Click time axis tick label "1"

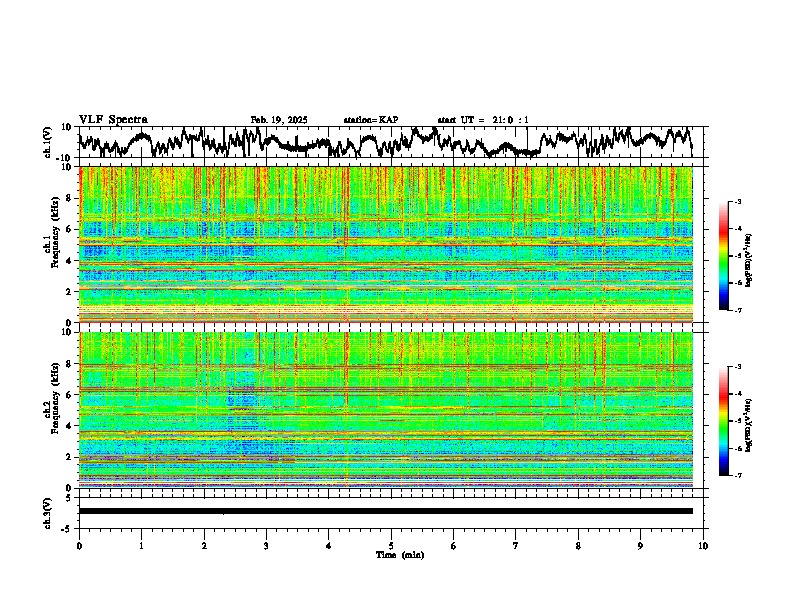pyautogui.click(x=141, y=546)
